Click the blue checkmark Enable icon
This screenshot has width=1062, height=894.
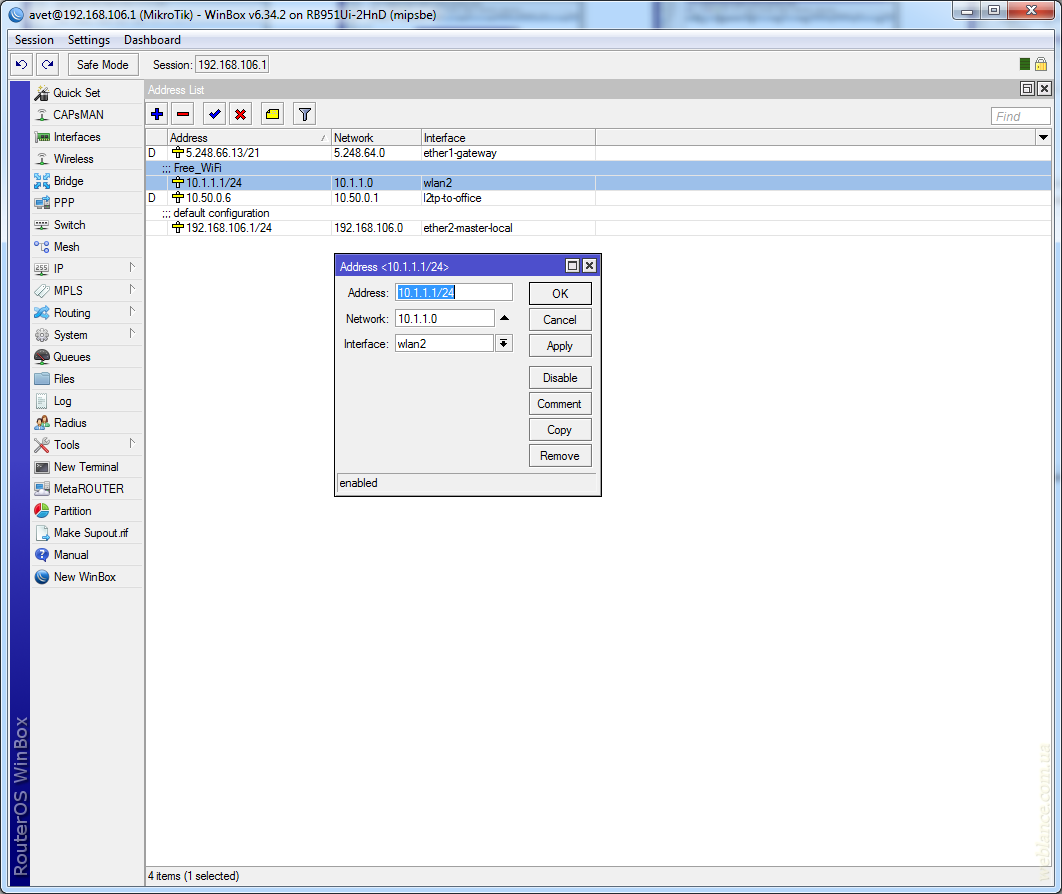click(x=214, y=114)
